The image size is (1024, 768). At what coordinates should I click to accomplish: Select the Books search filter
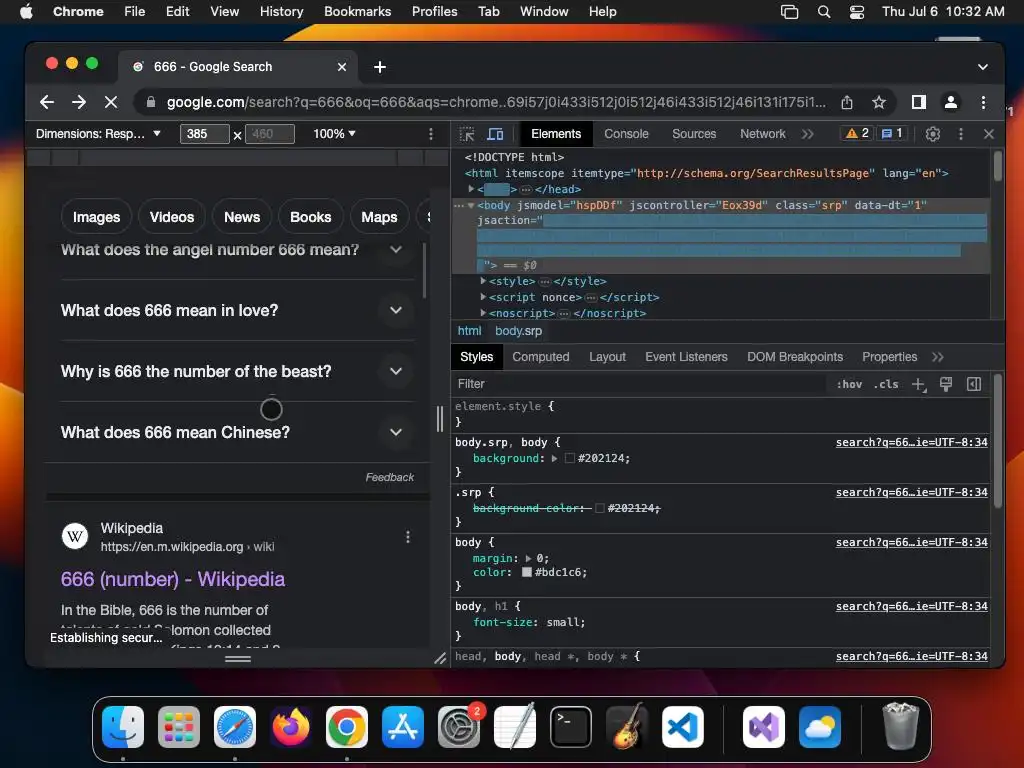pyautogui.click(x=311, y=217)
